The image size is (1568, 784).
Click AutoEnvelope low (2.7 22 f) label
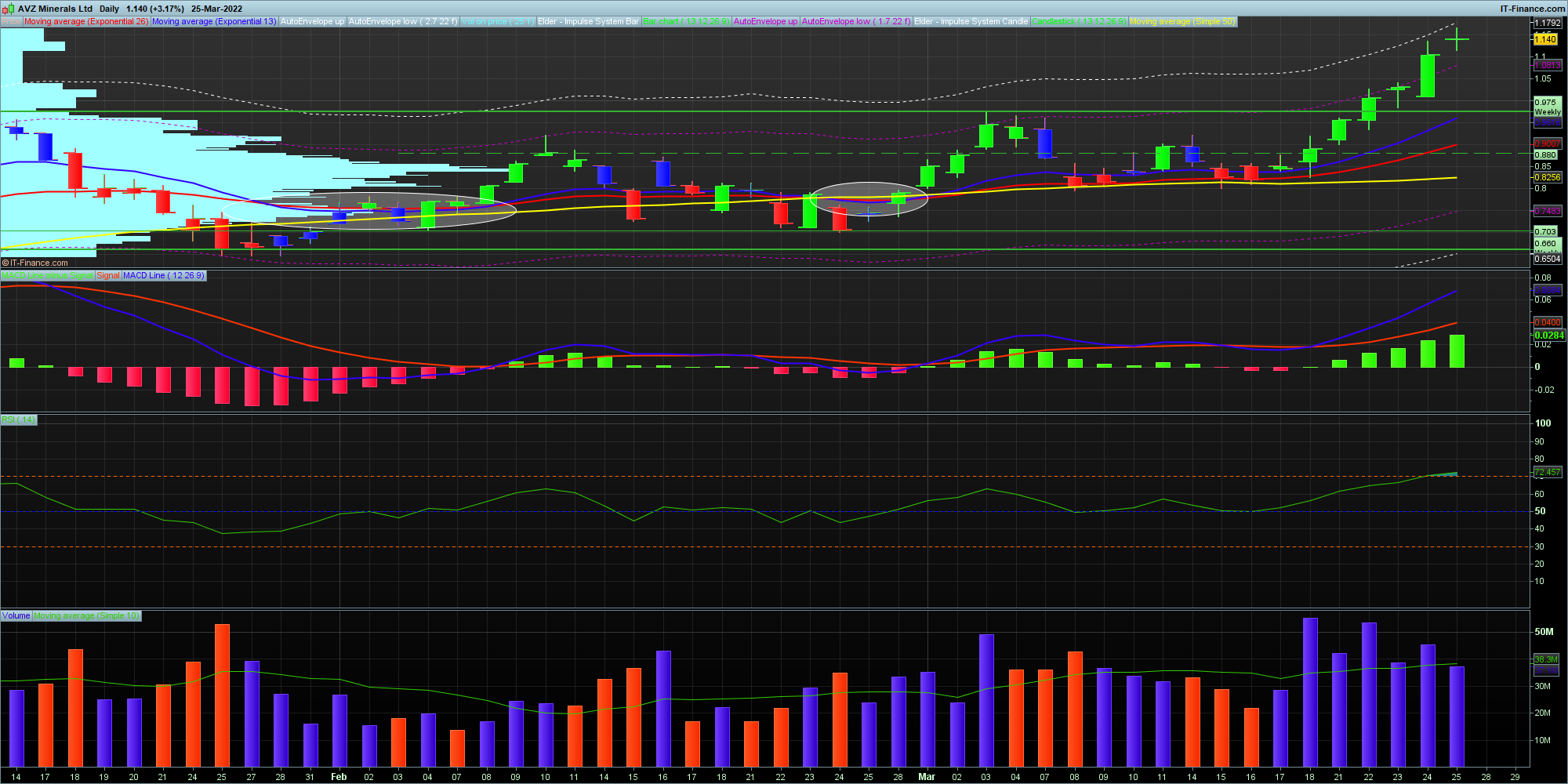point(403,21)
